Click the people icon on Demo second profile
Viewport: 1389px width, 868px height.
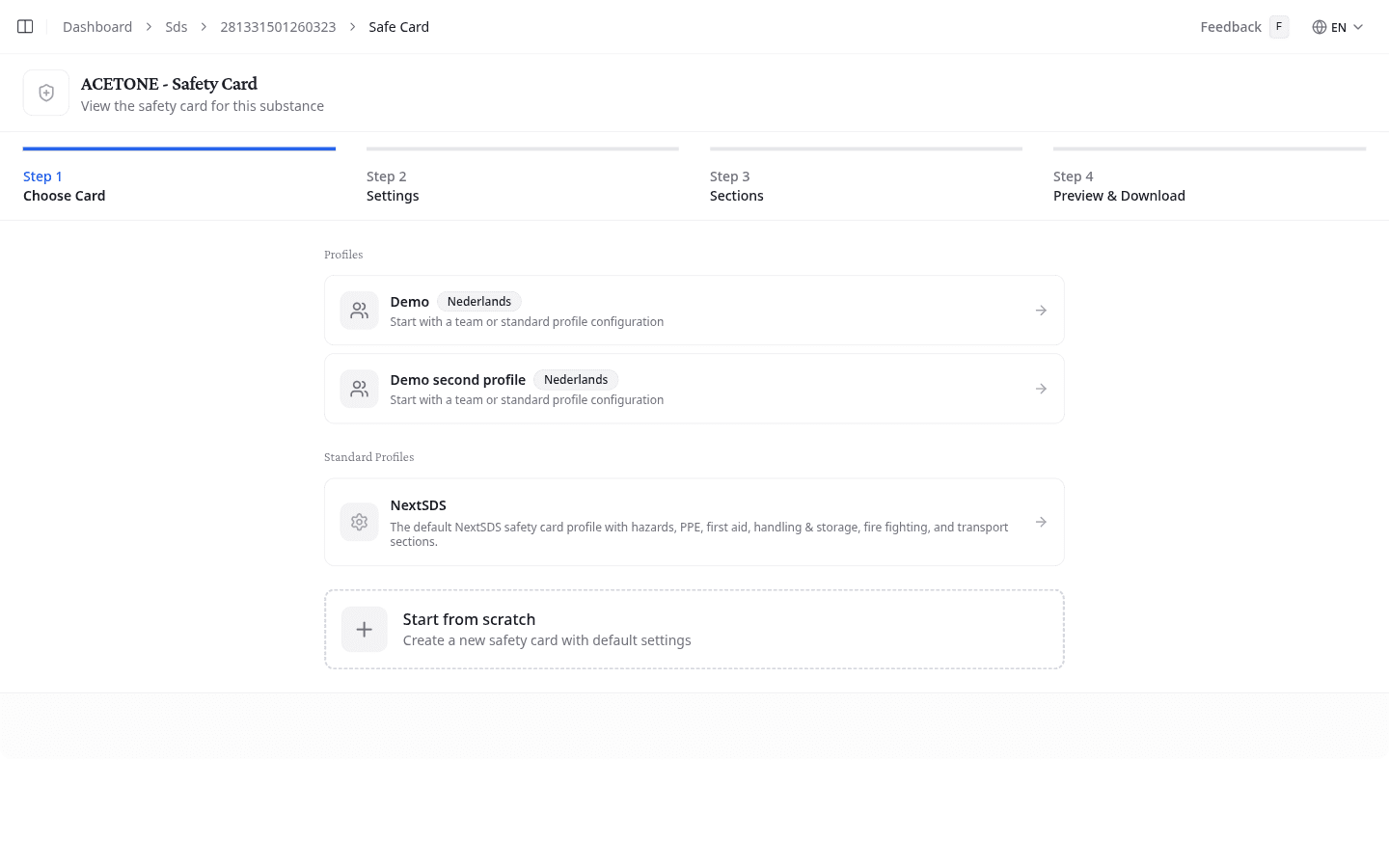coord(359,388)
